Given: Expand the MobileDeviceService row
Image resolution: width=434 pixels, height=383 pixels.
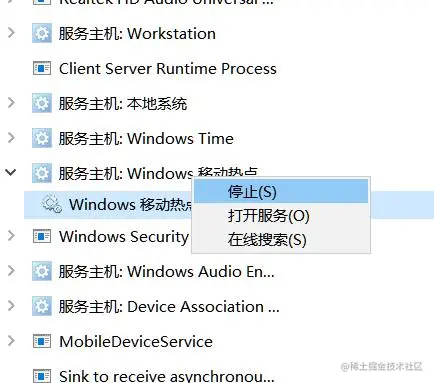Looking at the screenshot, I should coord(11,341).
